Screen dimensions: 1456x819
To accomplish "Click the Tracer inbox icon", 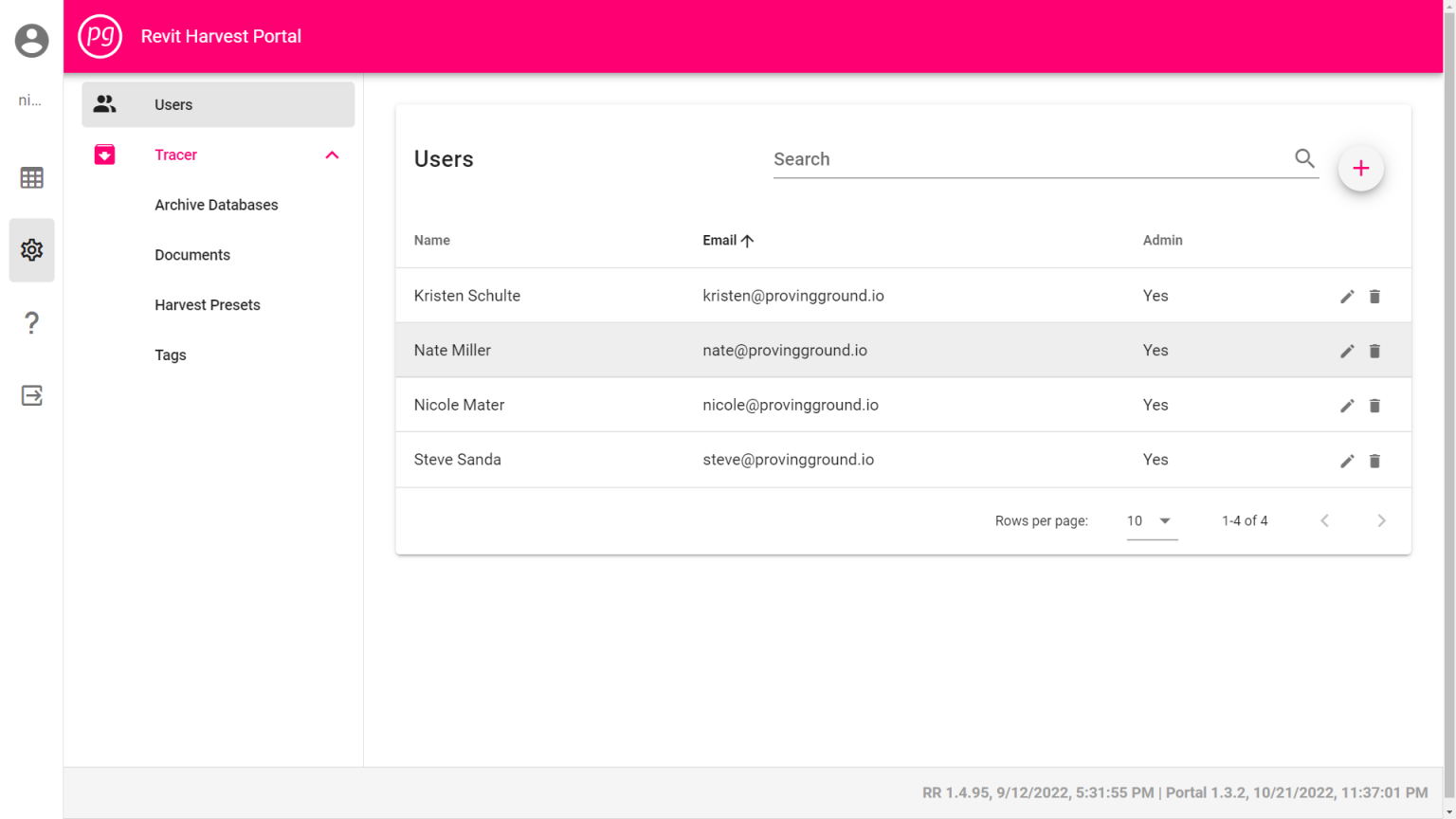I will [104, 154].
